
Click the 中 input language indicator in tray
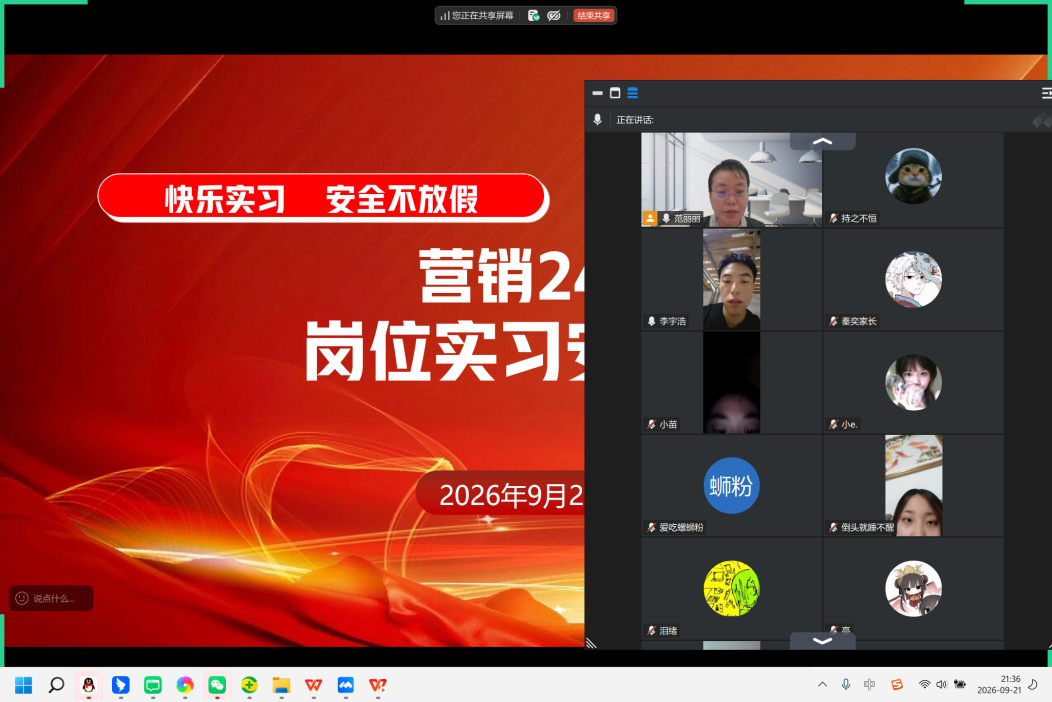[870, 685]
